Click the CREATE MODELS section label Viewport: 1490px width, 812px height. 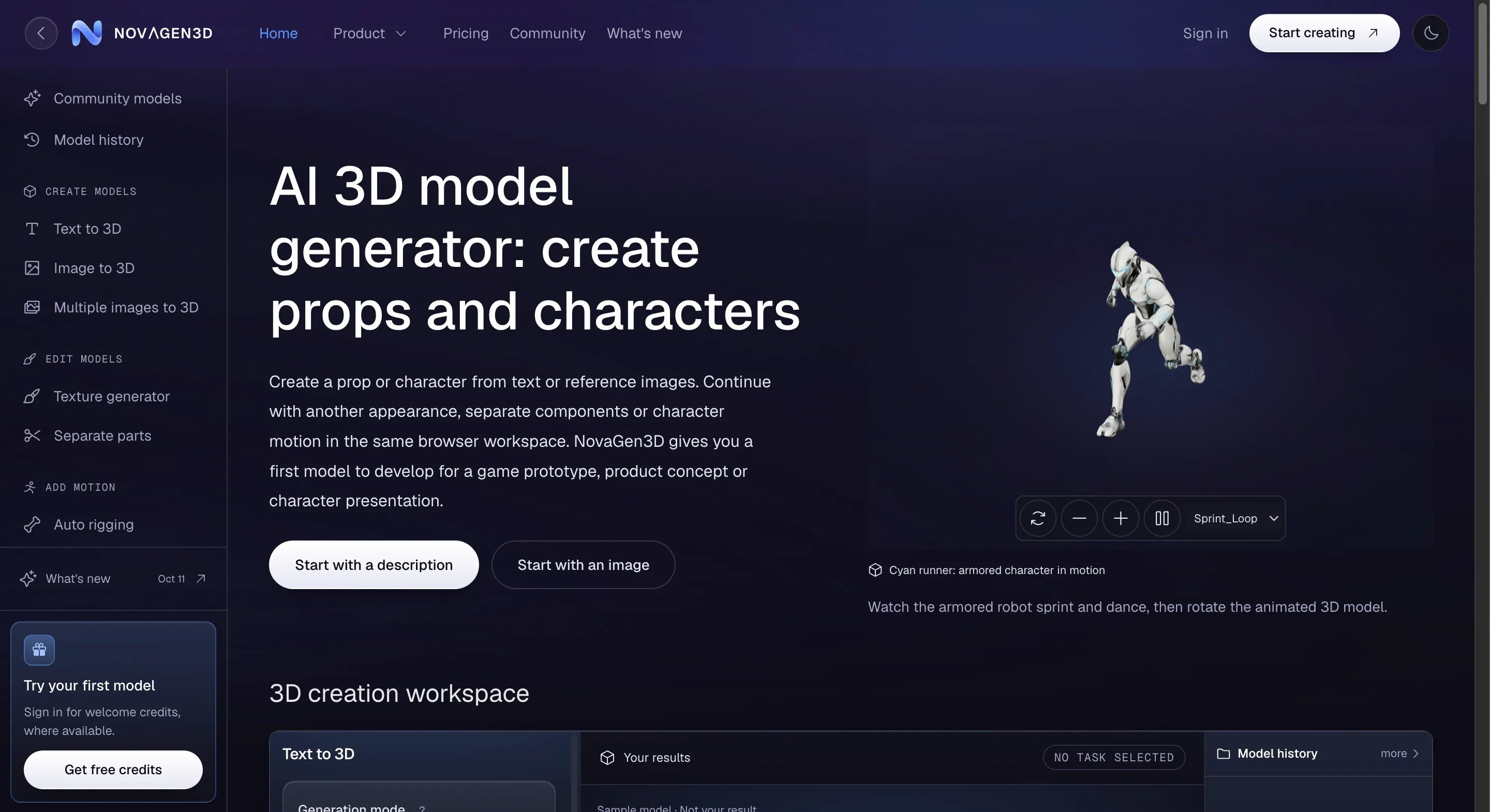(91, 191)
